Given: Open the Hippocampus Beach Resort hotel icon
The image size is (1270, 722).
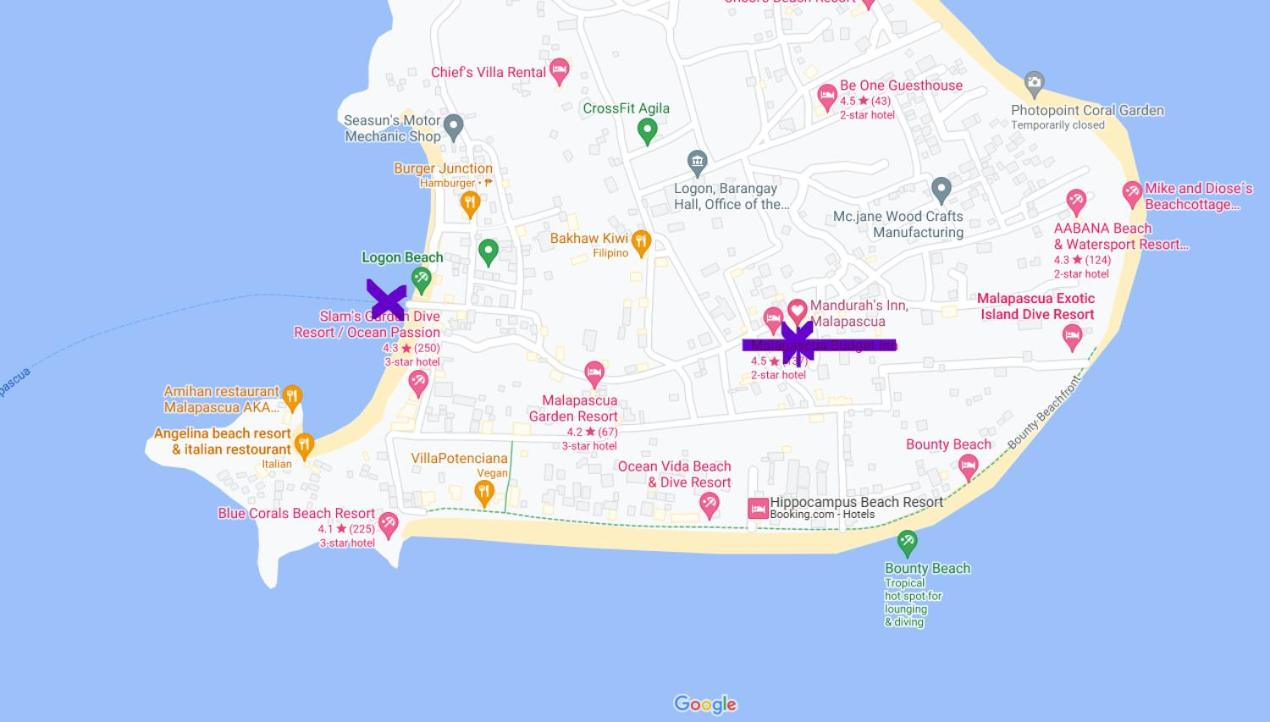Looking at the screenshot, I should [x=758, y=509].
